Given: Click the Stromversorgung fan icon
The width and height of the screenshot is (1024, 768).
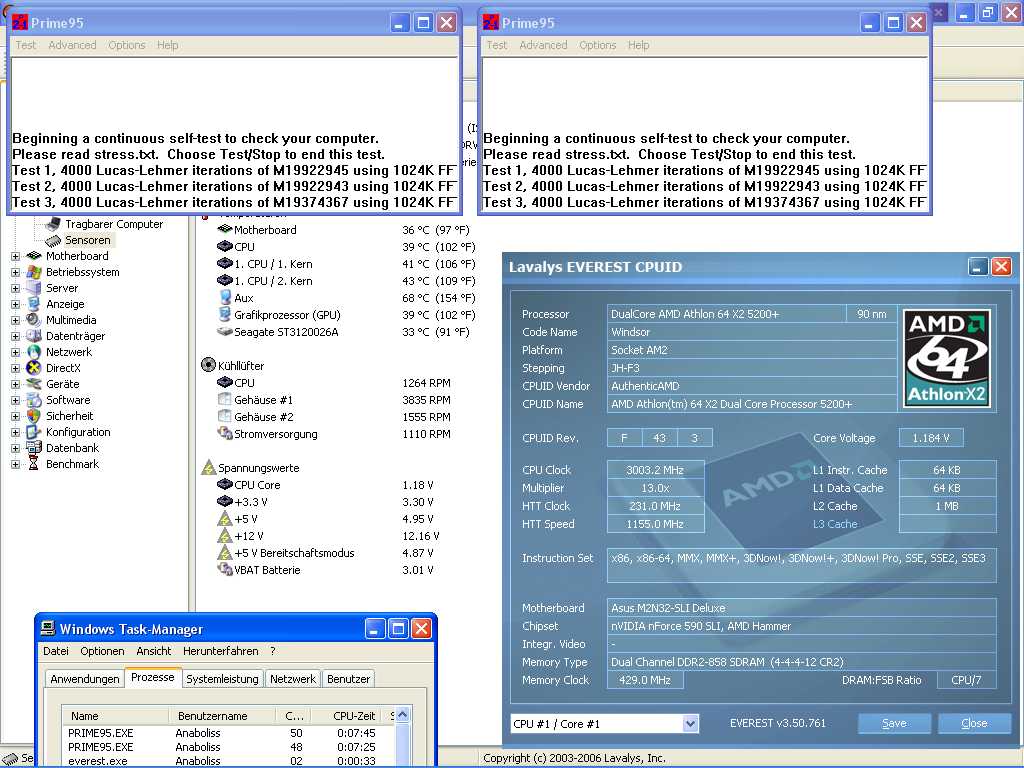Looking at the screenshot, I should coord(225,434).
